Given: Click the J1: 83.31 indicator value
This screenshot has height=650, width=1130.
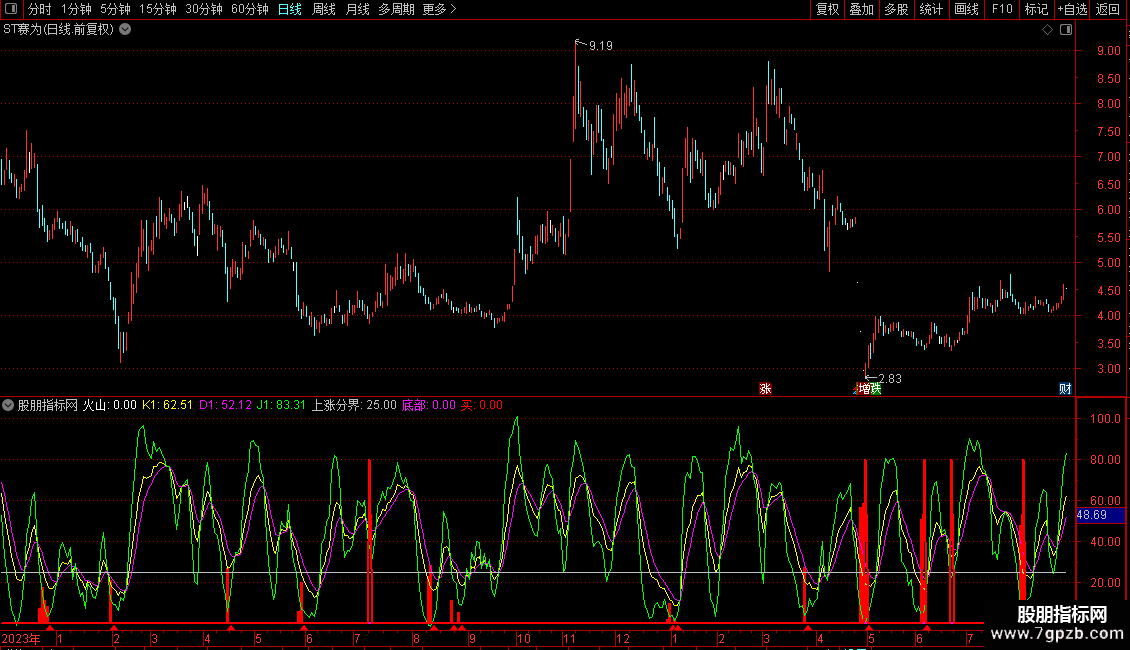Looking at the screenshot, I should click(x=281, y=405).
